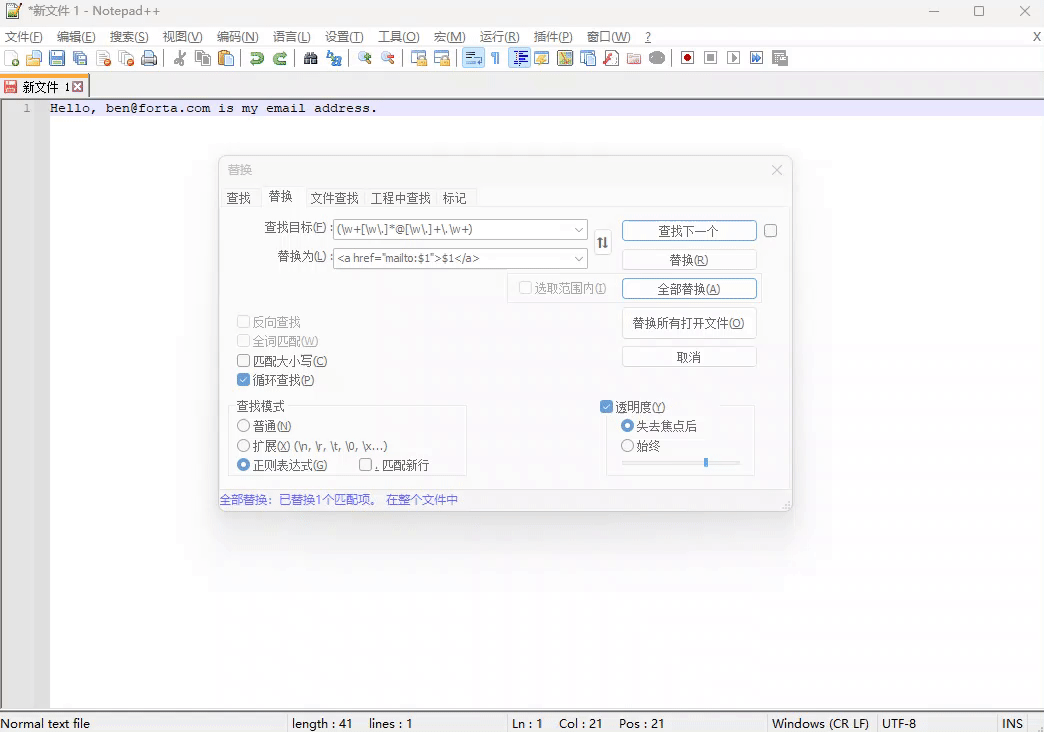Click the Cut scissors icon
Image resolution: width=1044 pixels, height=732 pixels.
pos(180,58)
